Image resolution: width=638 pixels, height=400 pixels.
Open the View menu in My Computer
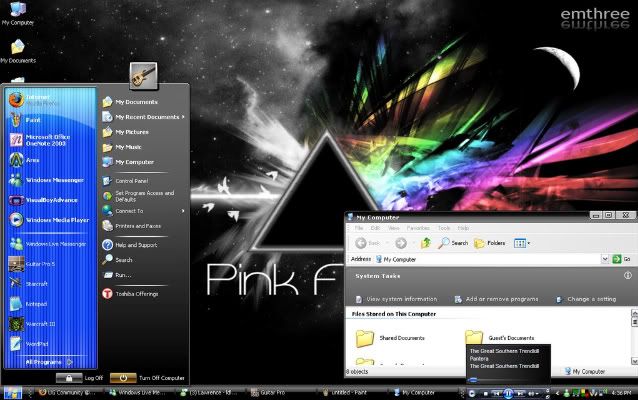[393, 228]
